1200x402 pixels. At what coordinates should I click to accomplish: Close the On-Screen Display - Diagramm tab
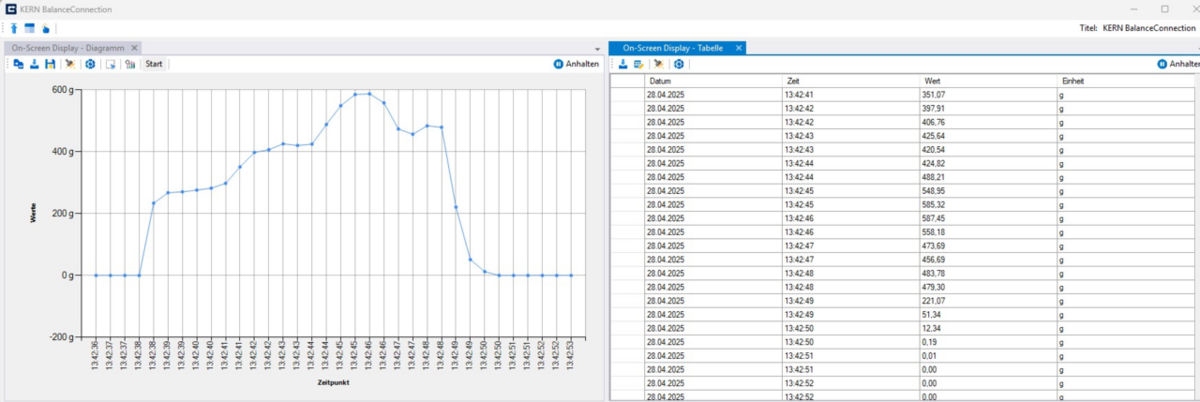(135, 47)
